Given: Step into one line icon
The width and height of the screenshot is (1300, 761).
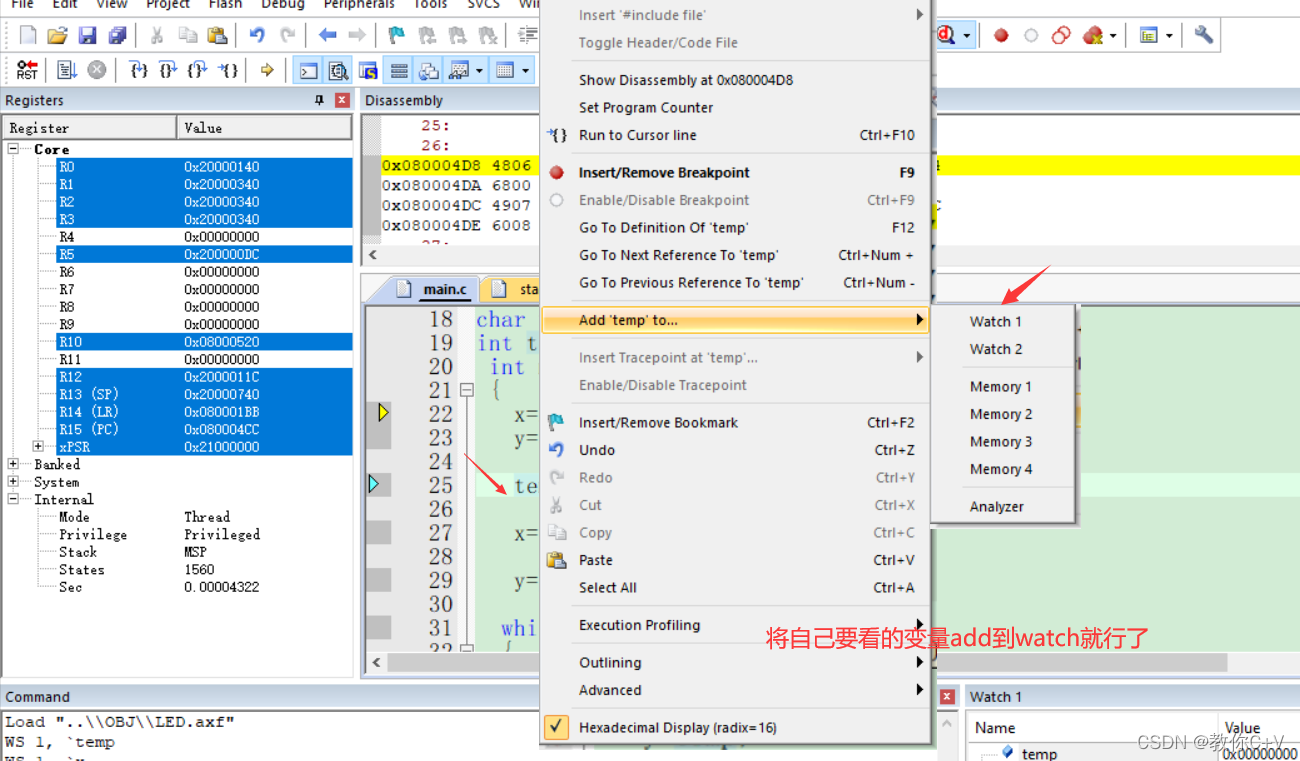Looking at the screenshot, I should [139, 71].
